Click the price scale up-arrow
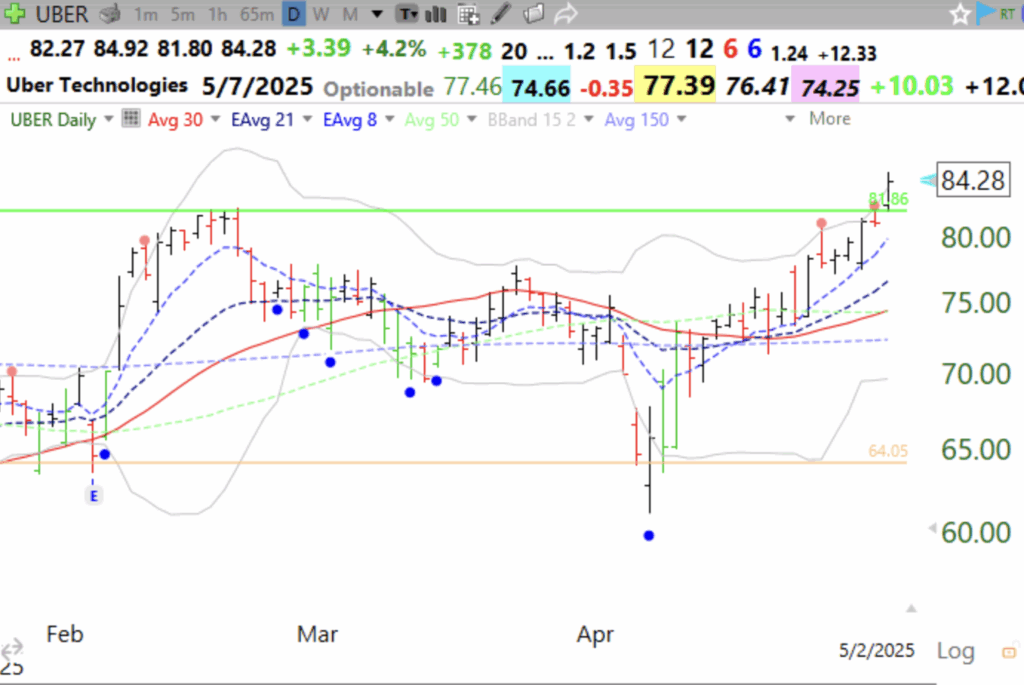Screen dimensions: 1024x685 pyautogui.click(x=911, y=609)
